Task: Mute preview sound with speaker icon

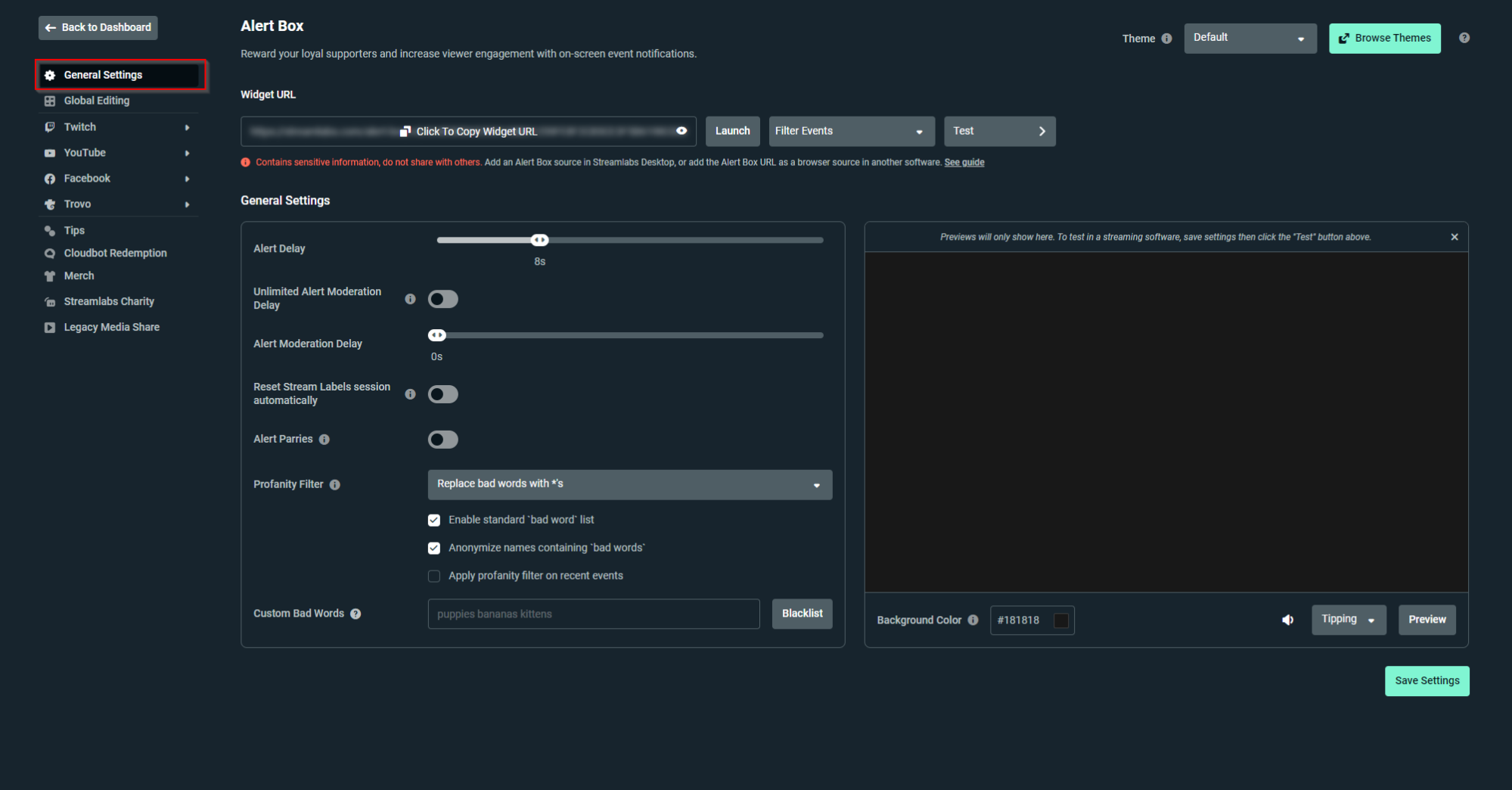Action: [1287, 620]
